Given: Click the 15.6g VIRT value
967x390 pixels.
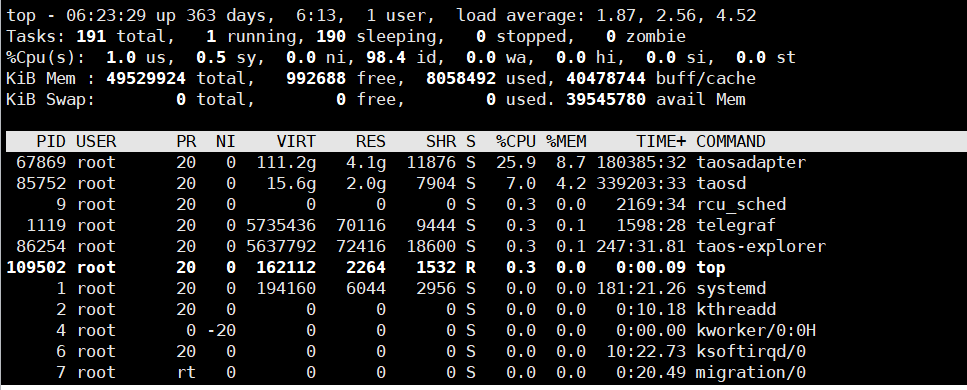Looking at the screenshot, I should [x=291, y=184].
